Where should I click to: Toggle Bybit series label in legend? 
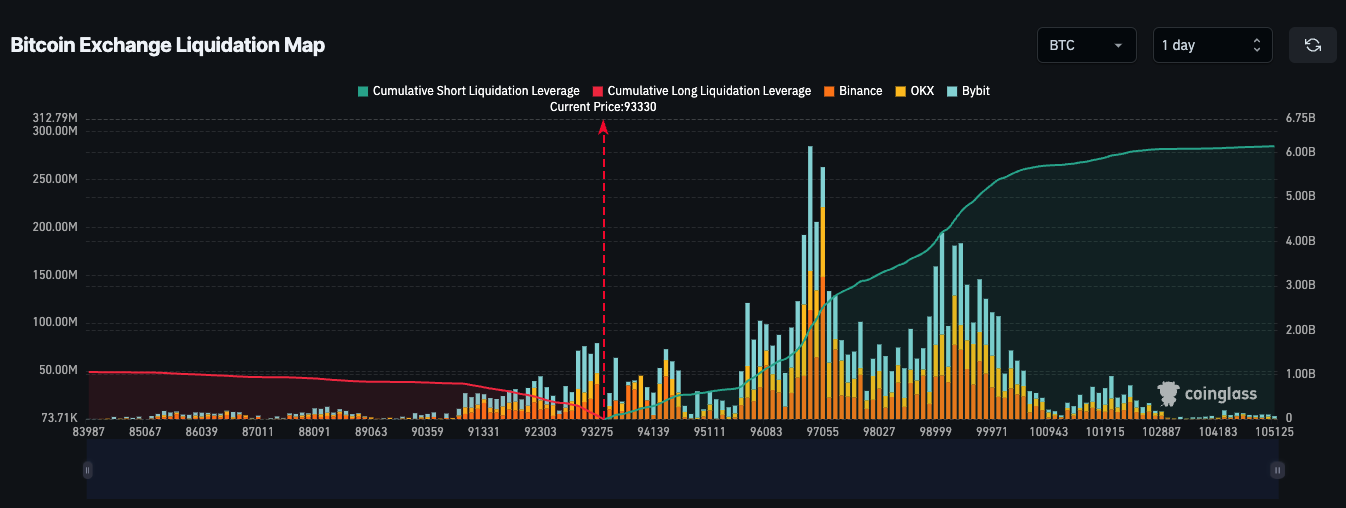point(976,91)
